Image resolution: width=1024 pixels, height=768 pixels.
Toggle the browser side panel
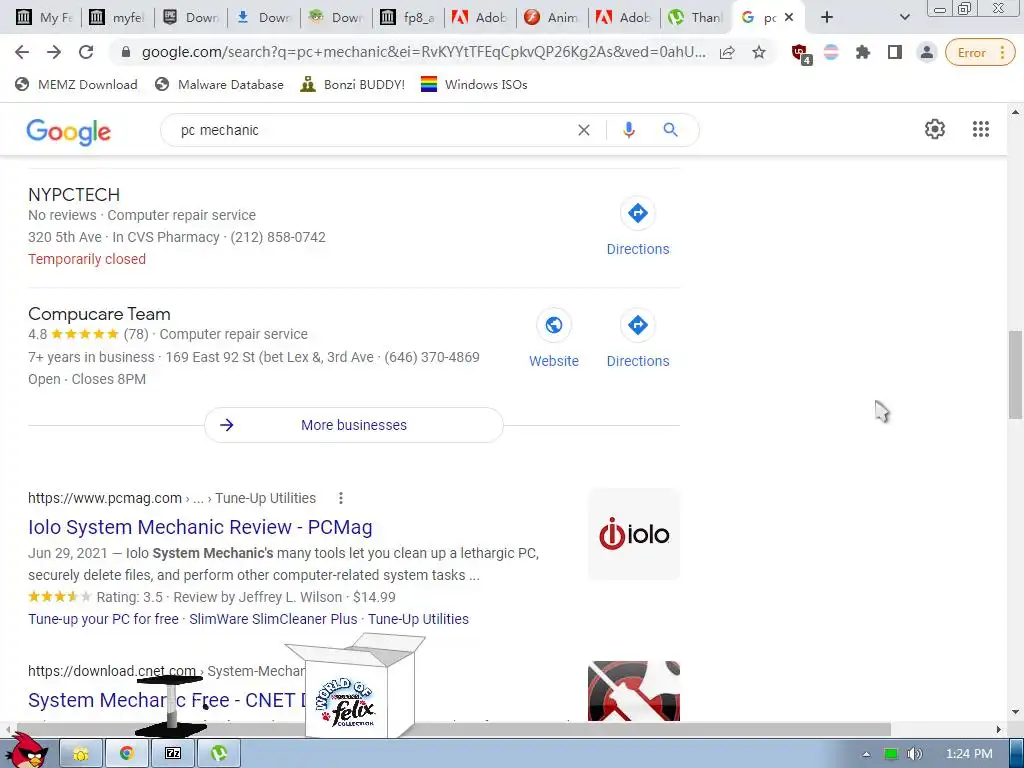[895, 52]
